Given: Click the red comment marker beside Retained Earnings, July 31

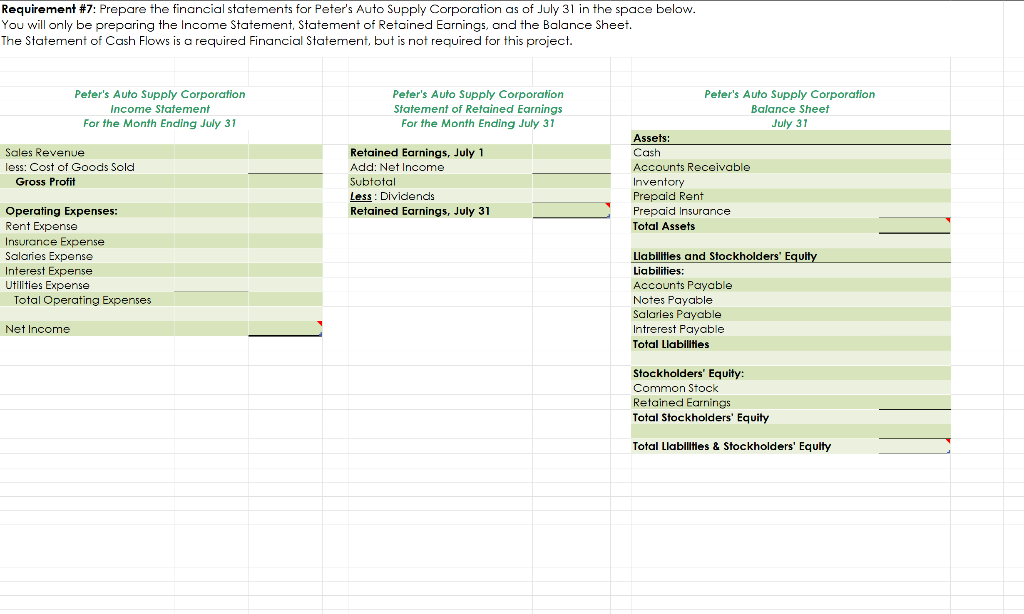Looking at the screenshot, I should point(608,206).
